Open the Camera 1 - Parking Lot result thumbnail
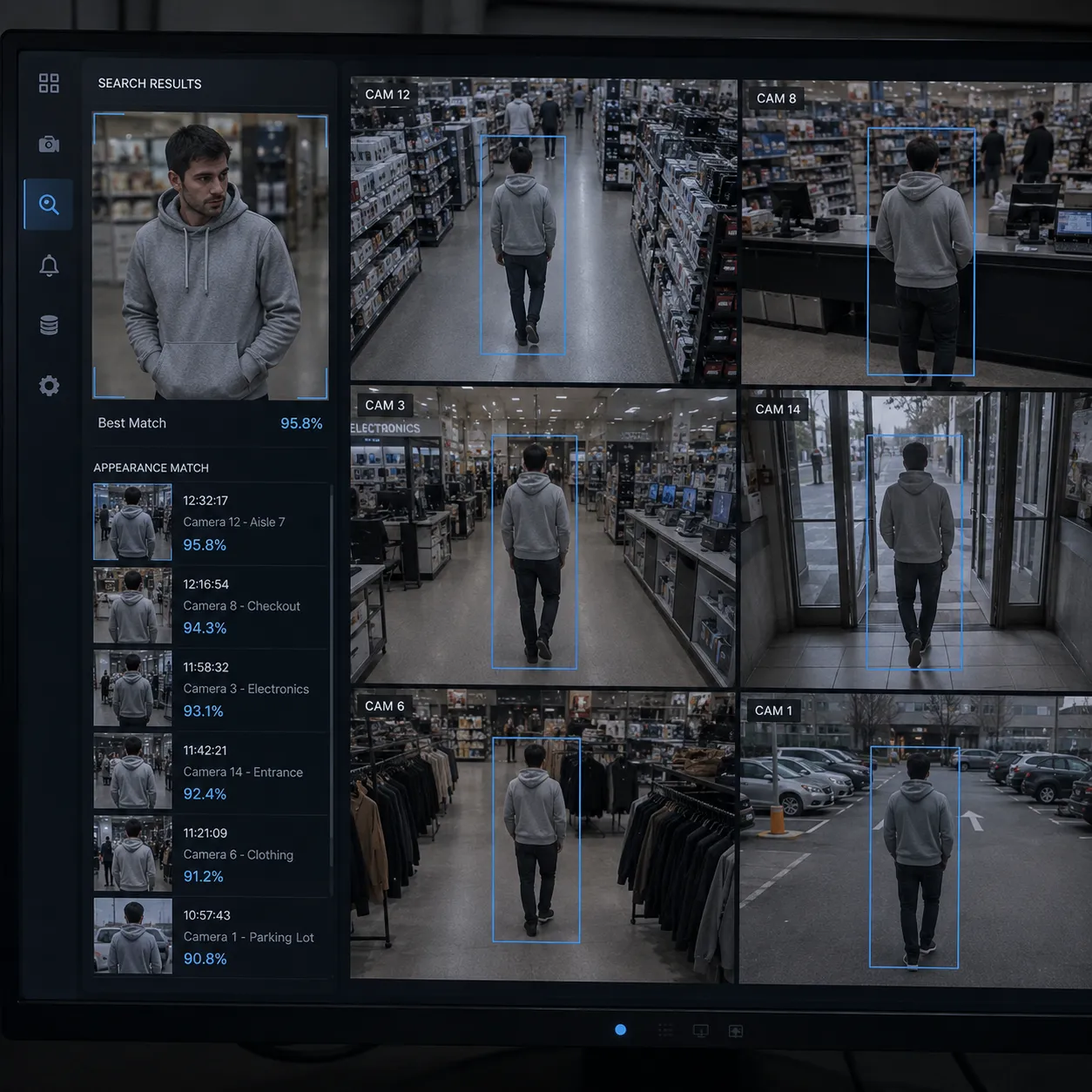This screenshot has width=1092, height=1092. coord(132,935)
